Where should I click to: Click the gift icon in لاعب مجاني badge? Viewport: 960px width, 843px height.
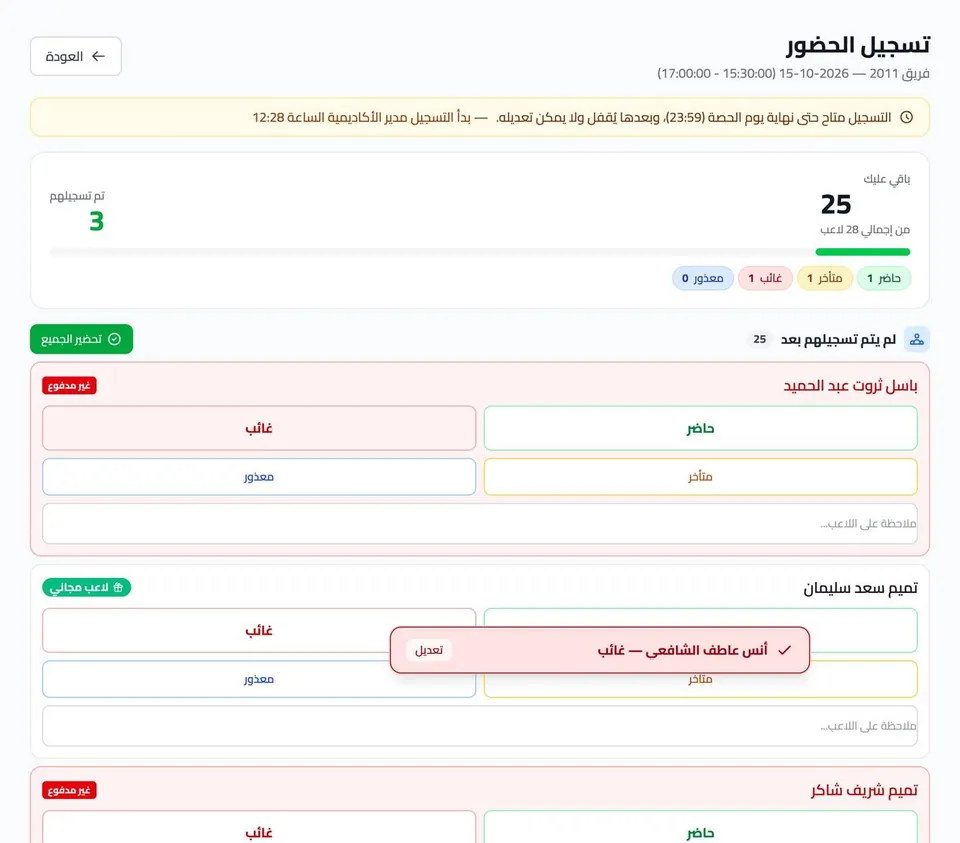tap(118, 588)
